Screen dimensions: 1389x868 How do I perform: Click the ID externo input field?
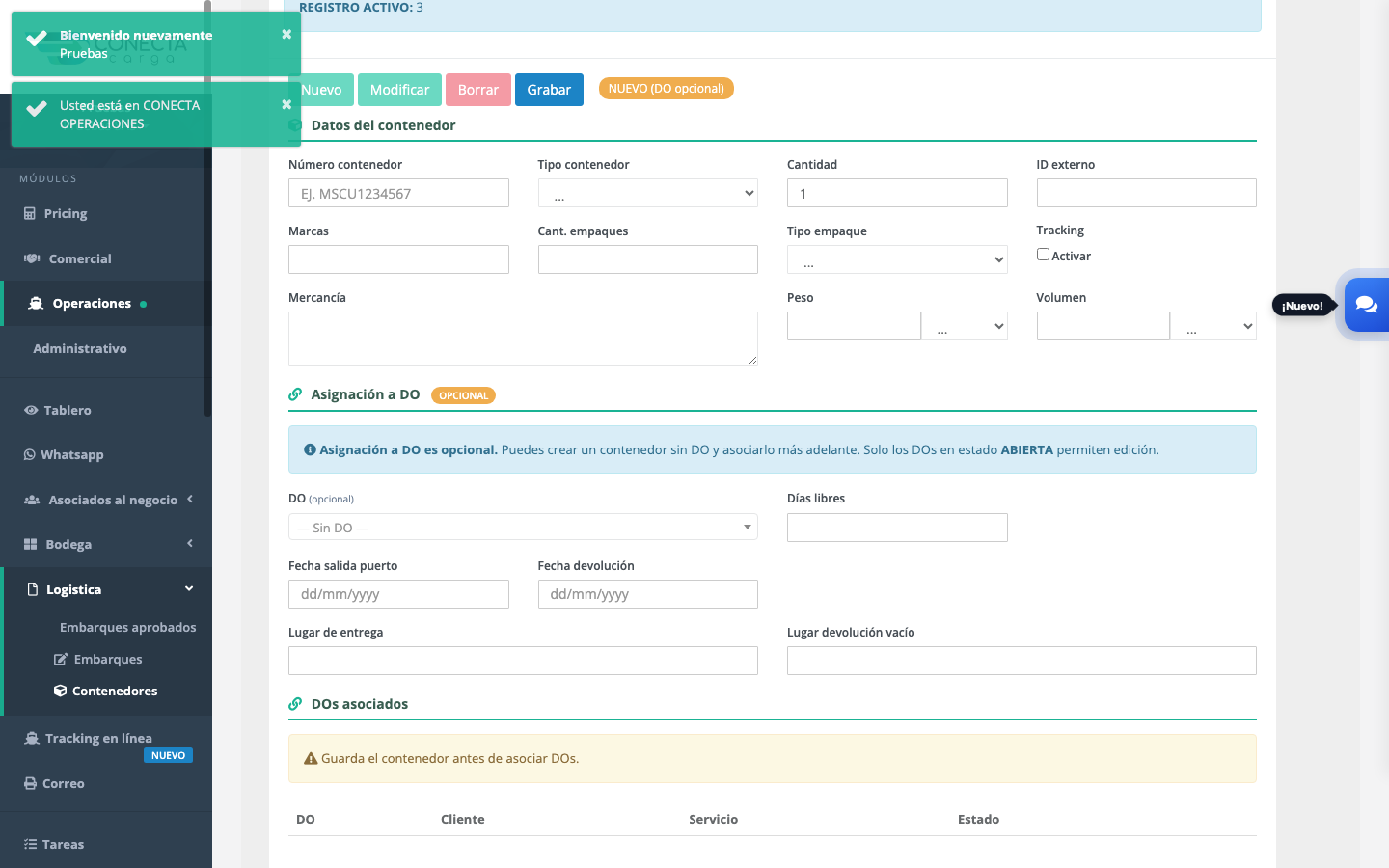(x=1147, y=193)
